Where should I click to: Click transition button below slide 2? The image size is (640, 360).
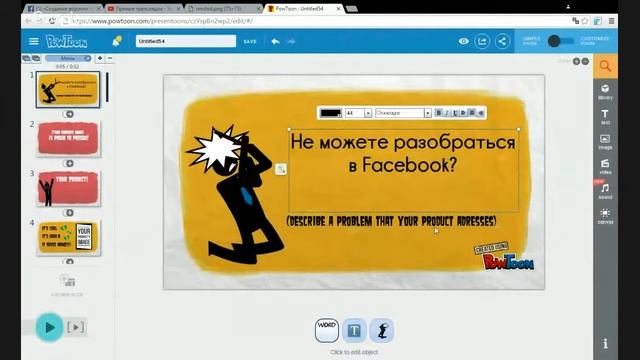tap(69, 164)
